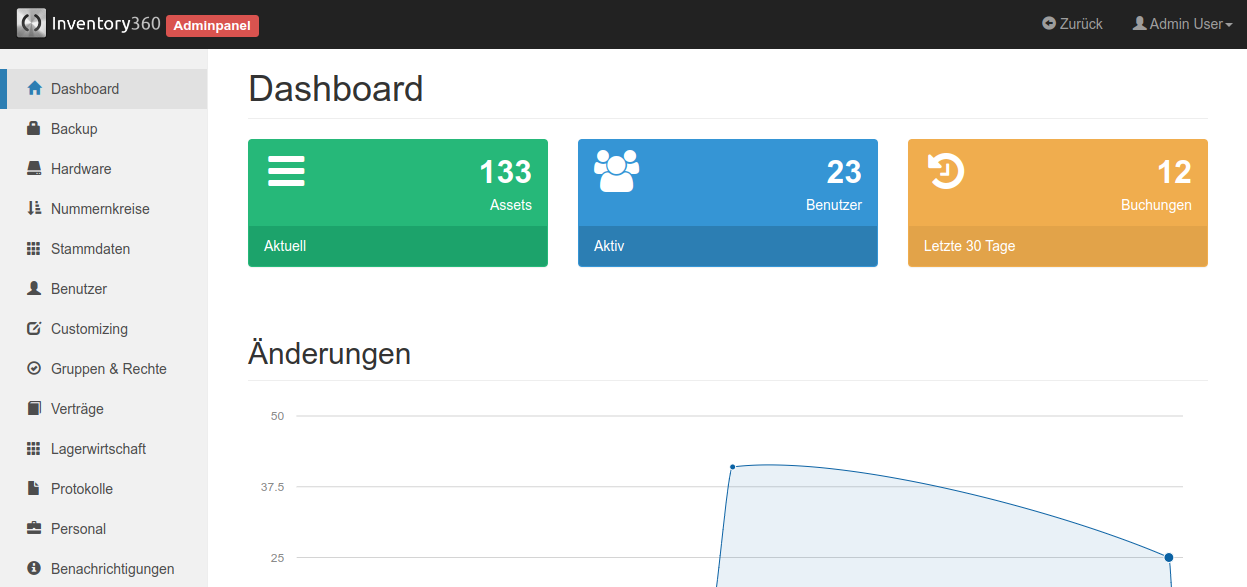The width and height of the screenshot is (1247, 587).
Task: Click the history icon on Buchungen card
Action: click(x=946, y=171)
